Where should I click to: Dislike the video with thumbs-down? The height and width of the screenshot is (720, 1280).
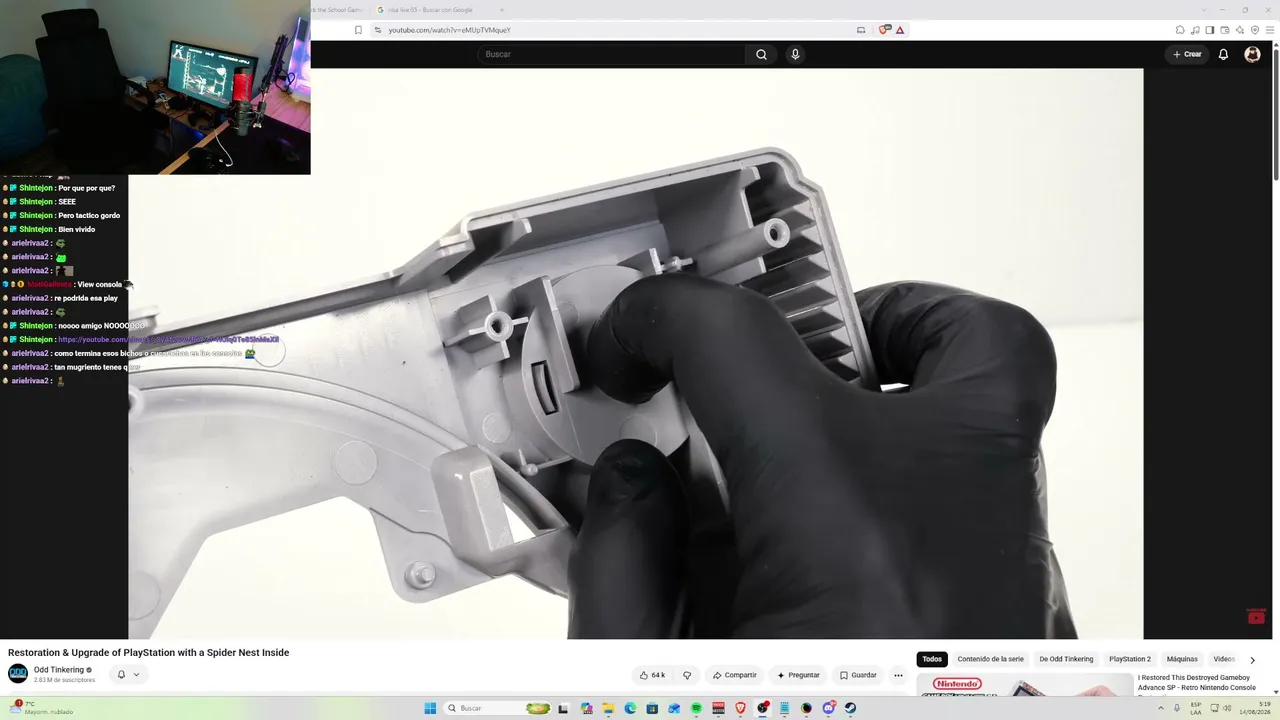coord(687,675)
